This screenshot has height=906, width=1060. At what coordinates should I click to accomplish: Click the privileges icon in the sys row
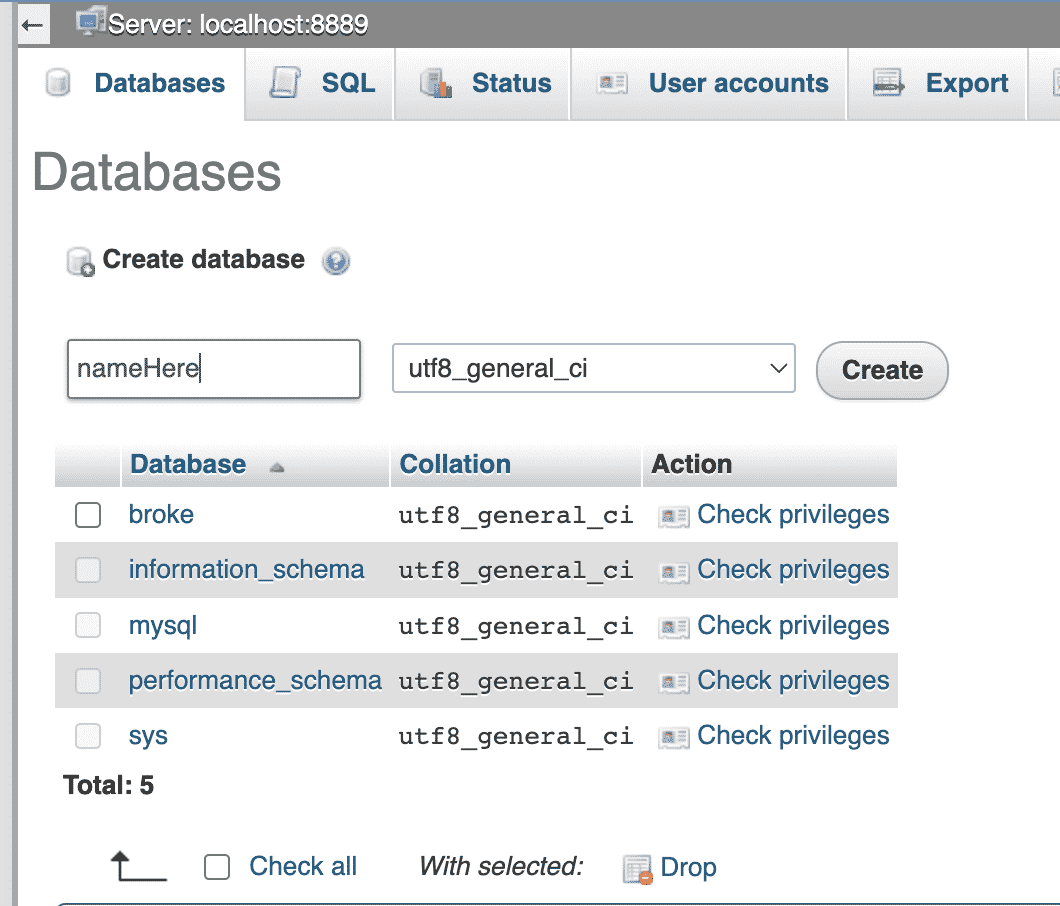tap(674, 737)
